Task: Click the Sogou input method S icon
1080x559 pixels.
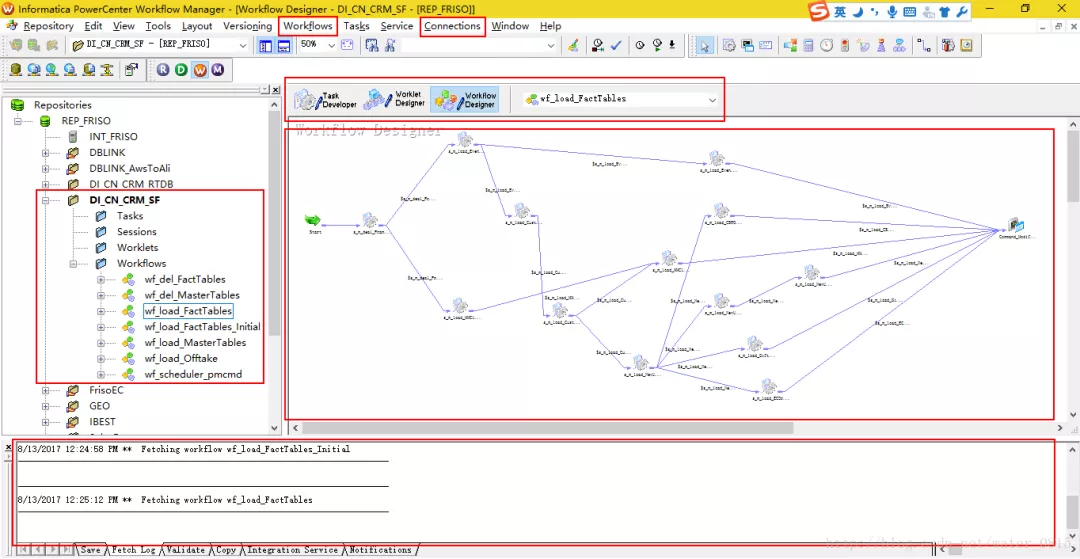Action: point(818,12)
